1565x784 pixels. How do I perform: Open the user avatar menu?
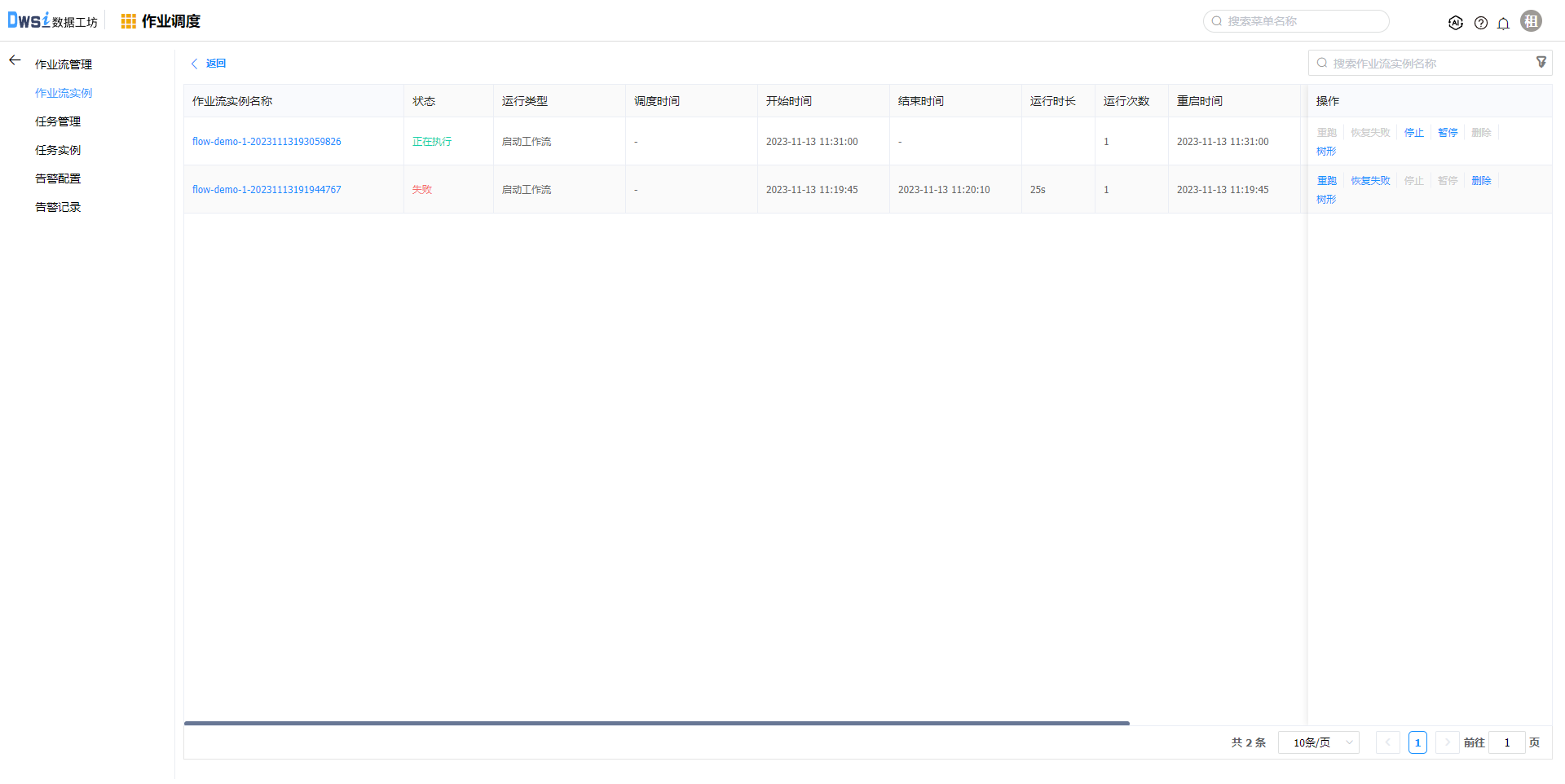tap(1531, 21)
